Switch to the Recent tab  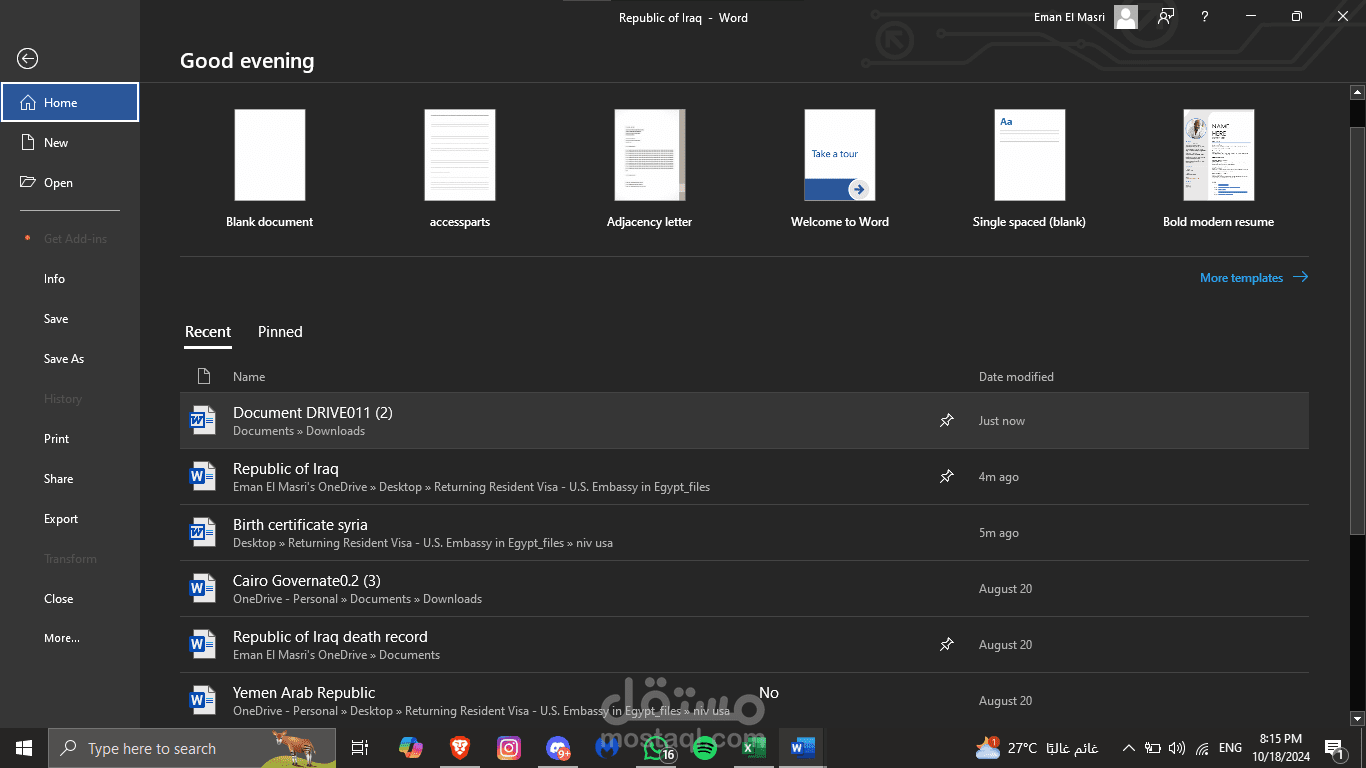point(208,332)
